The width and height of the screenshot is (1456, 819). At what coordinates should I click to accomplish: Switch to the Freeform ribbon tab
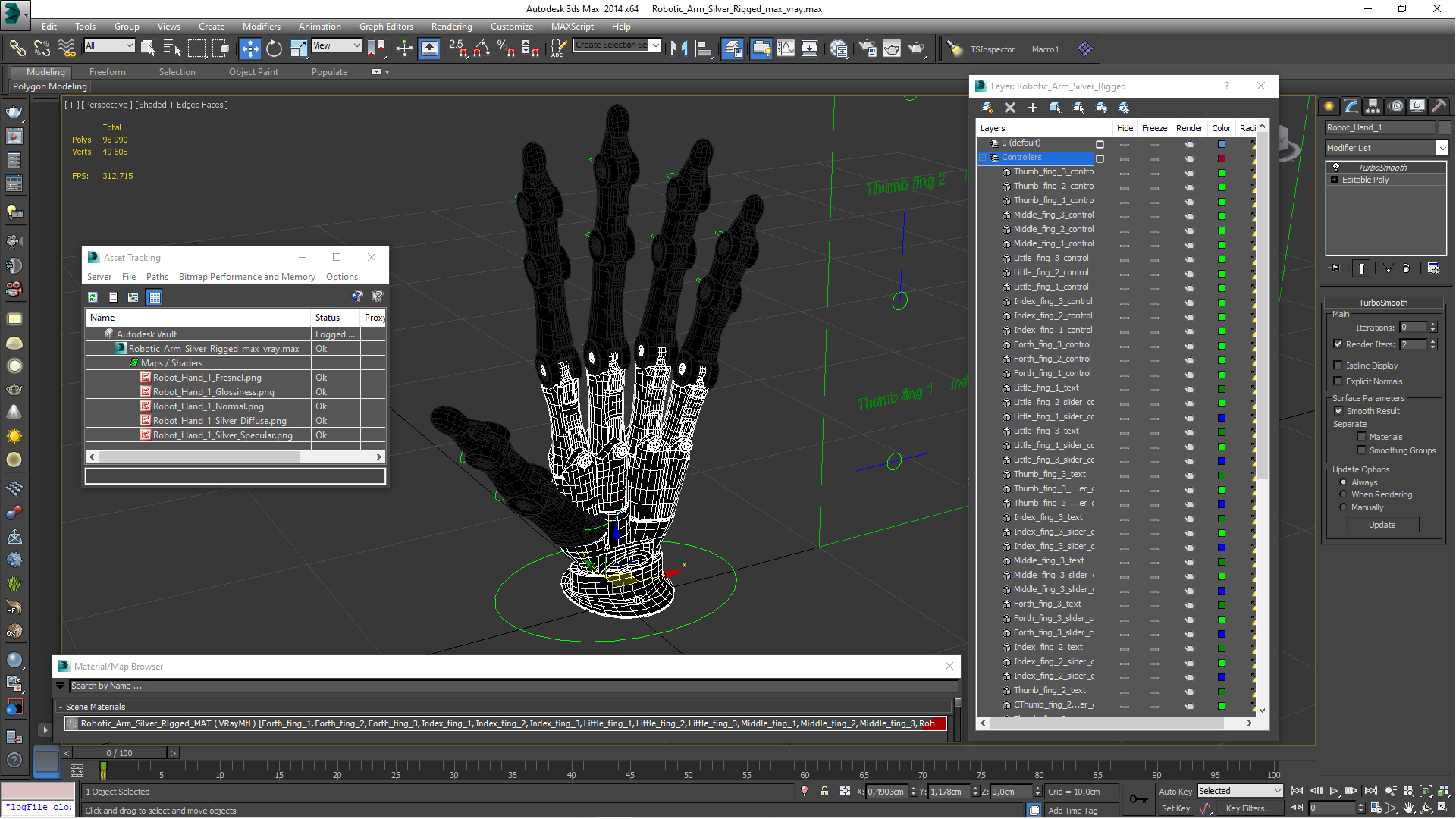pyautogui.click(x=107, y=72)
